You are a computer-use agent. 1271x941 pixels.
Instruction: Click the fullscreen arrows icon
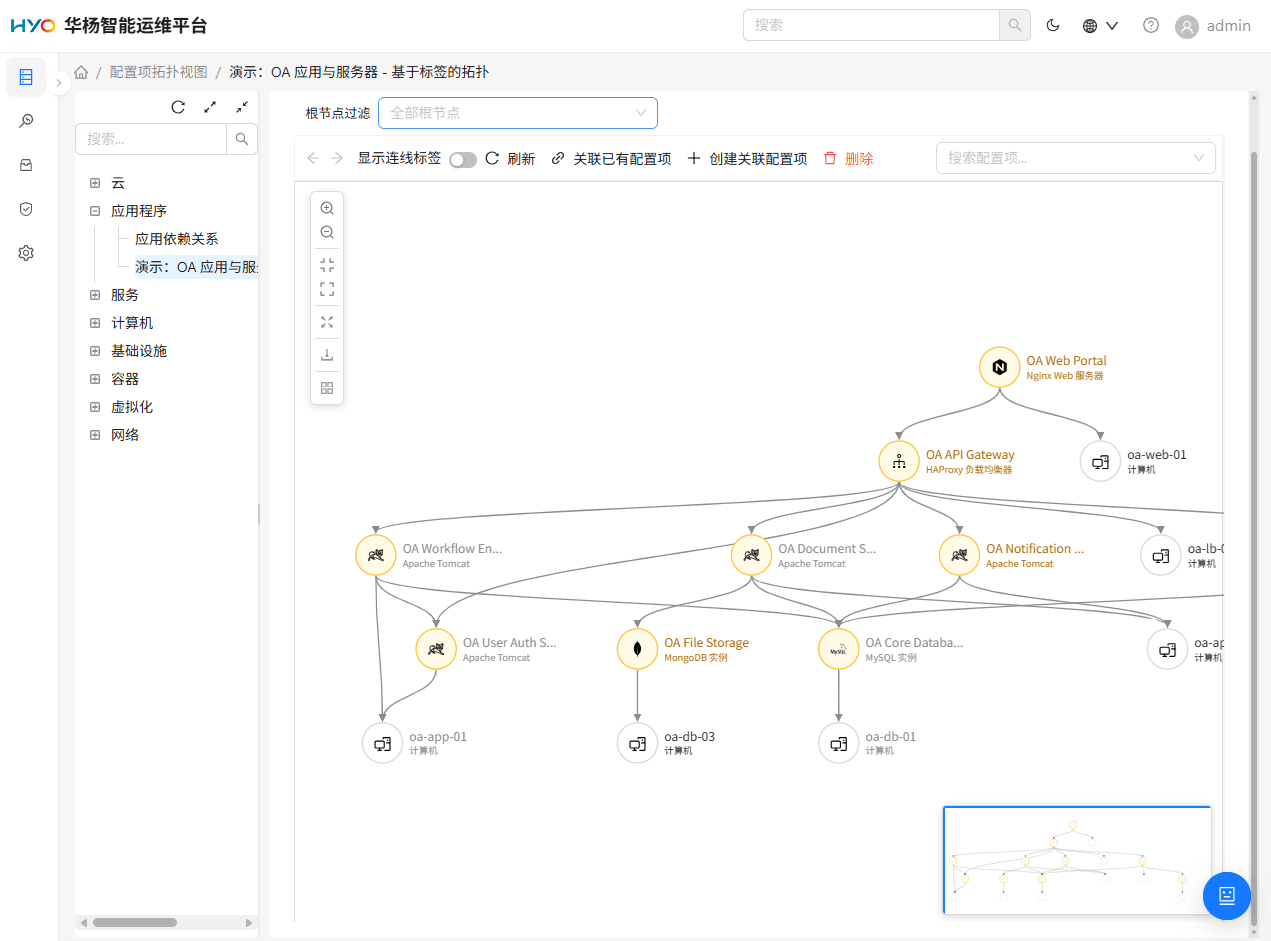click(x=327, y=322)
